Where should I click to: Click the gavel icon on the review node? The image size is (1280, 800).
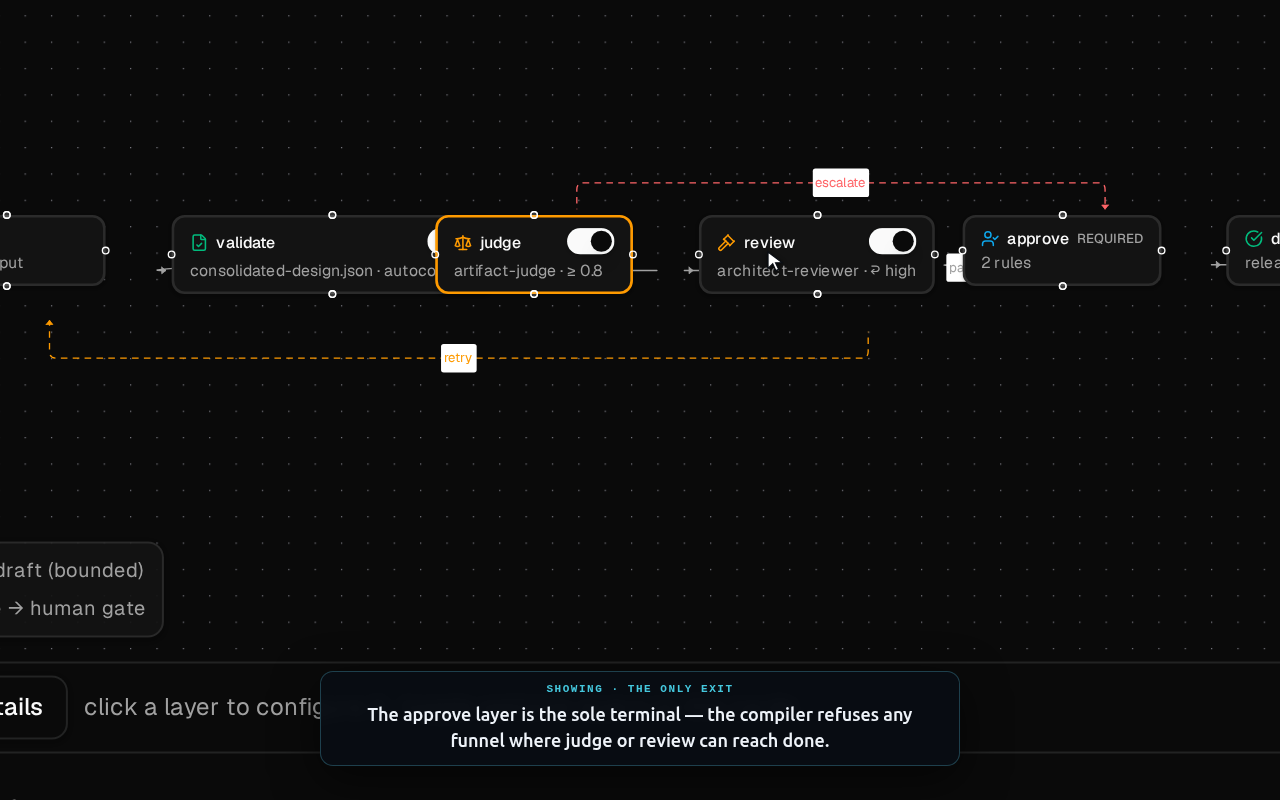(727, 242)
